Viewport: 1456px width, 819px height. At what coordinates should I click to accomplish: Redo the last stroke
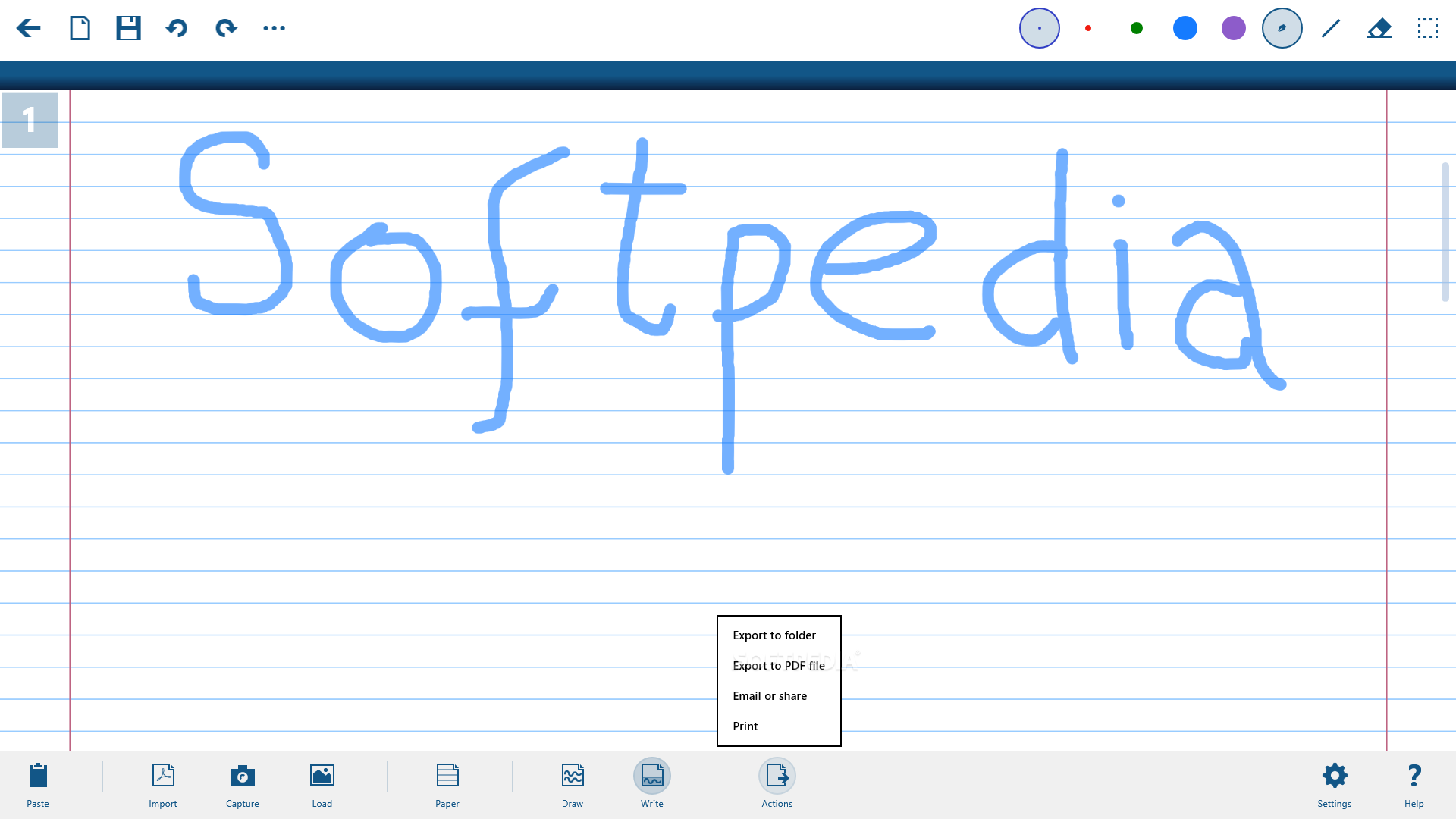tap(226, 29)
